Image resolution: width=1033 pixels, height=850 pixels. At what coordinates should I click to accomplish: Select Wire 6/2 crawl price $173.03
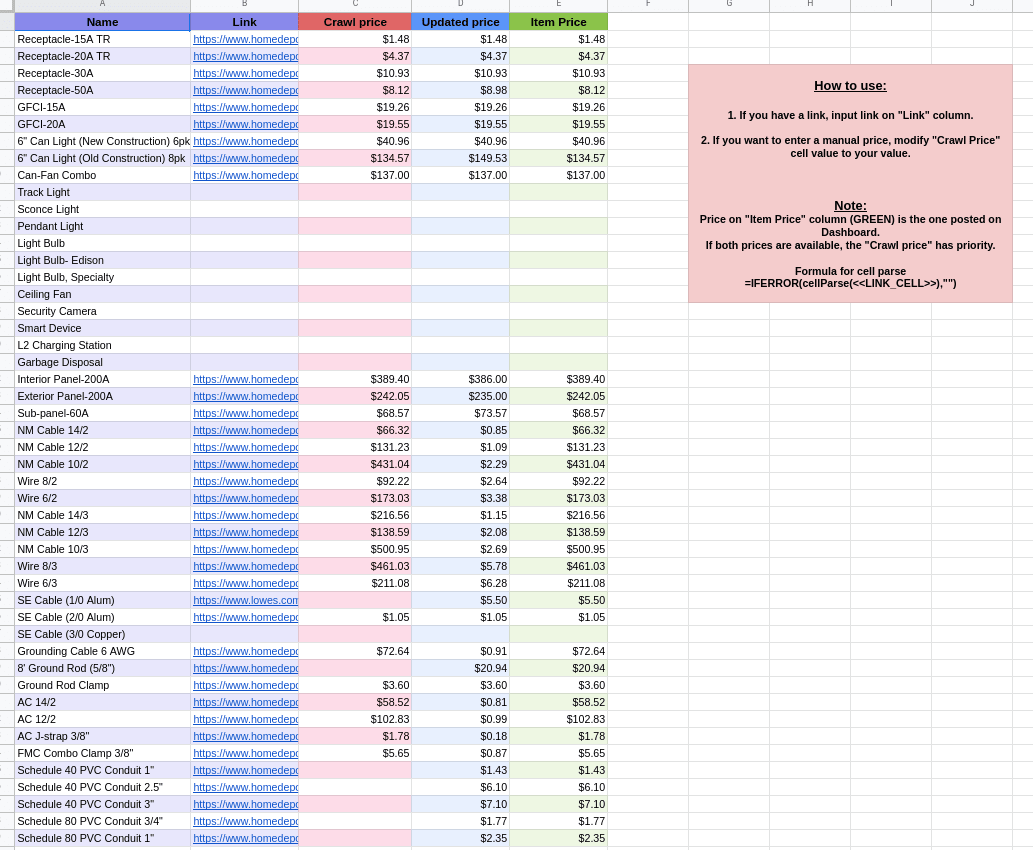(x=355, y=498)
